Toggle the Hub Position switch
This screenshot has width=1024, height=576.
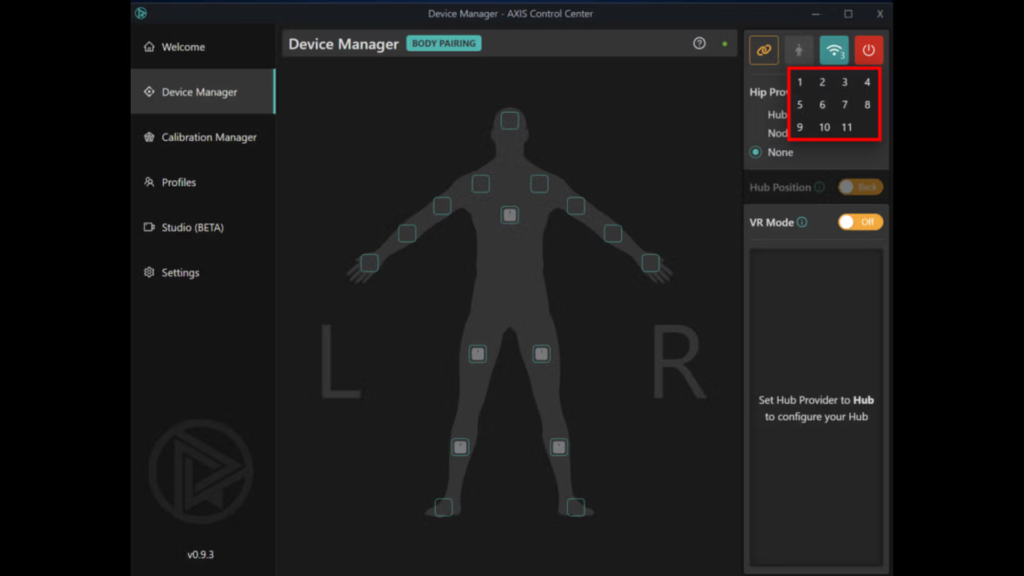[860, 187]
